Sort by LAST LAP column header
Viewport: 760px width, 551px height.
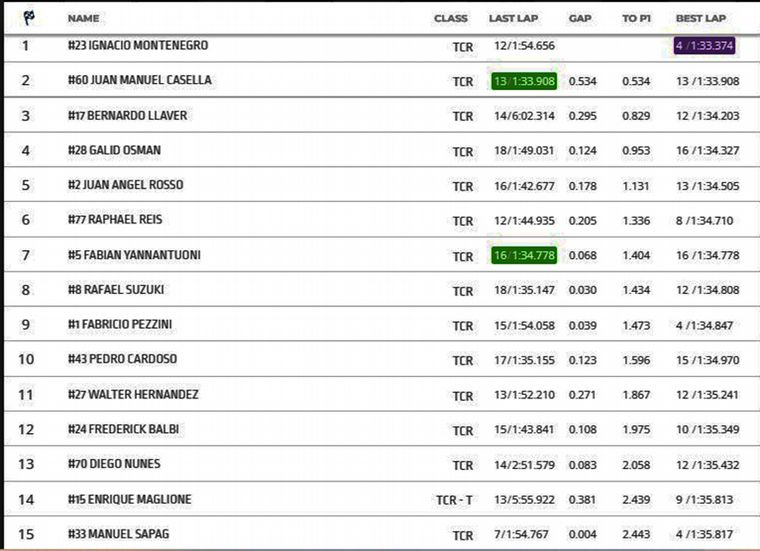coord(515,18)
